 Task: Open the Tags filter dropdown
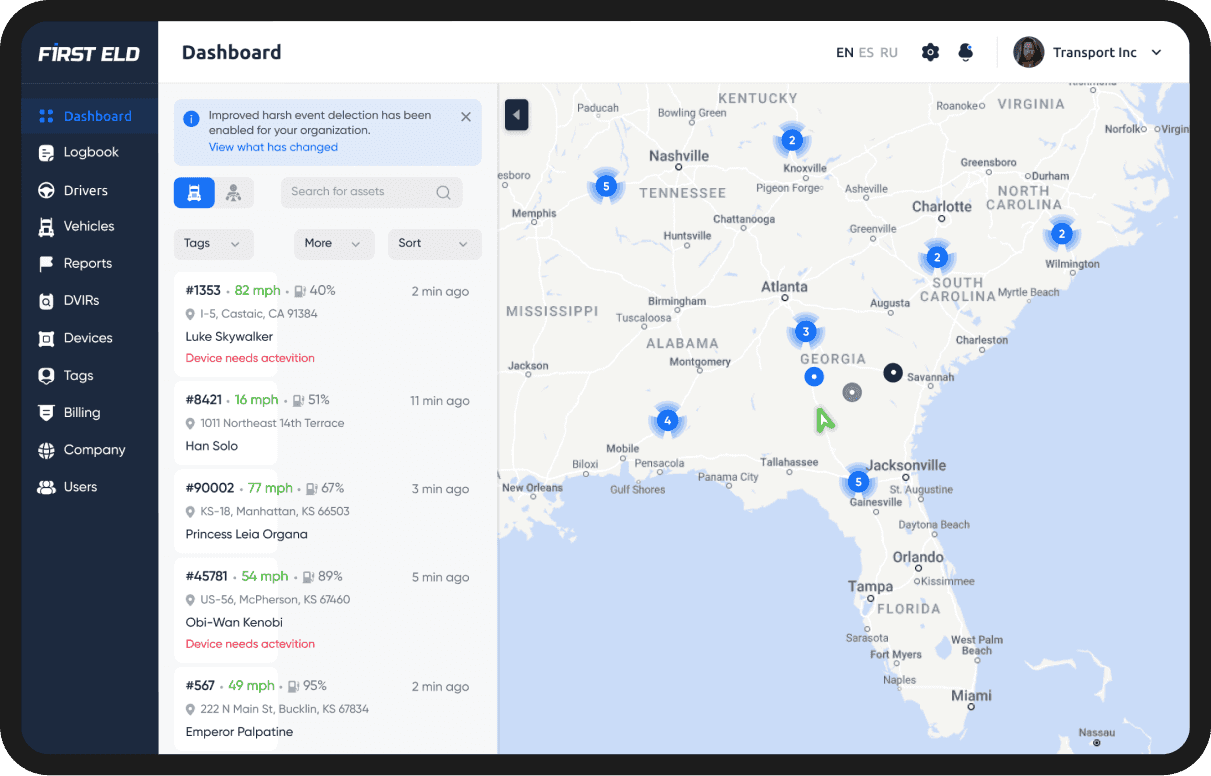point(213,244)
